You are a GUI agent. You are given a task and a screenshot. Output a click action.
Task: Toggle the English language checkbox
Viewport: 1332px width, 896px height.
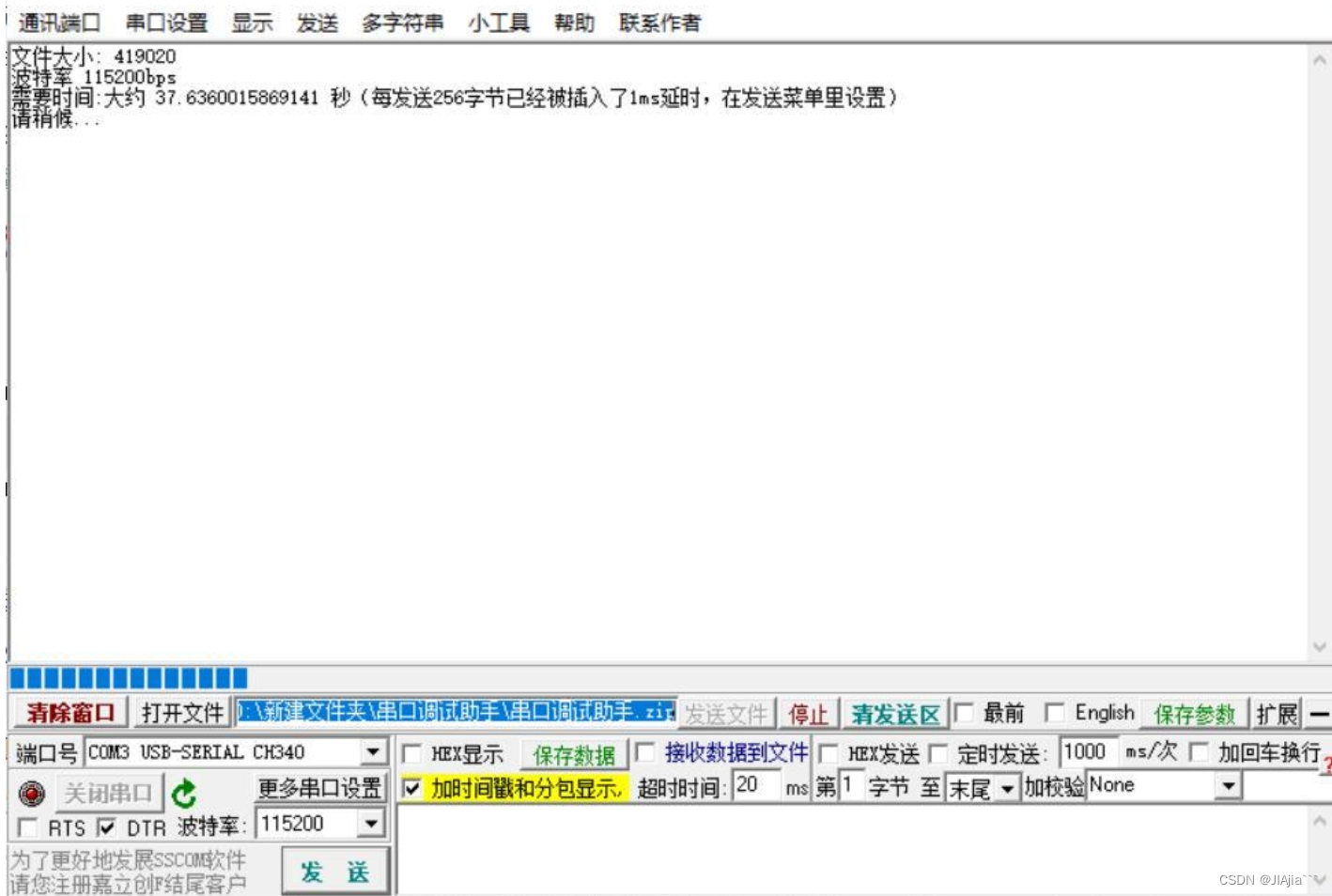pyautogui.click(x=1054, y=713)
